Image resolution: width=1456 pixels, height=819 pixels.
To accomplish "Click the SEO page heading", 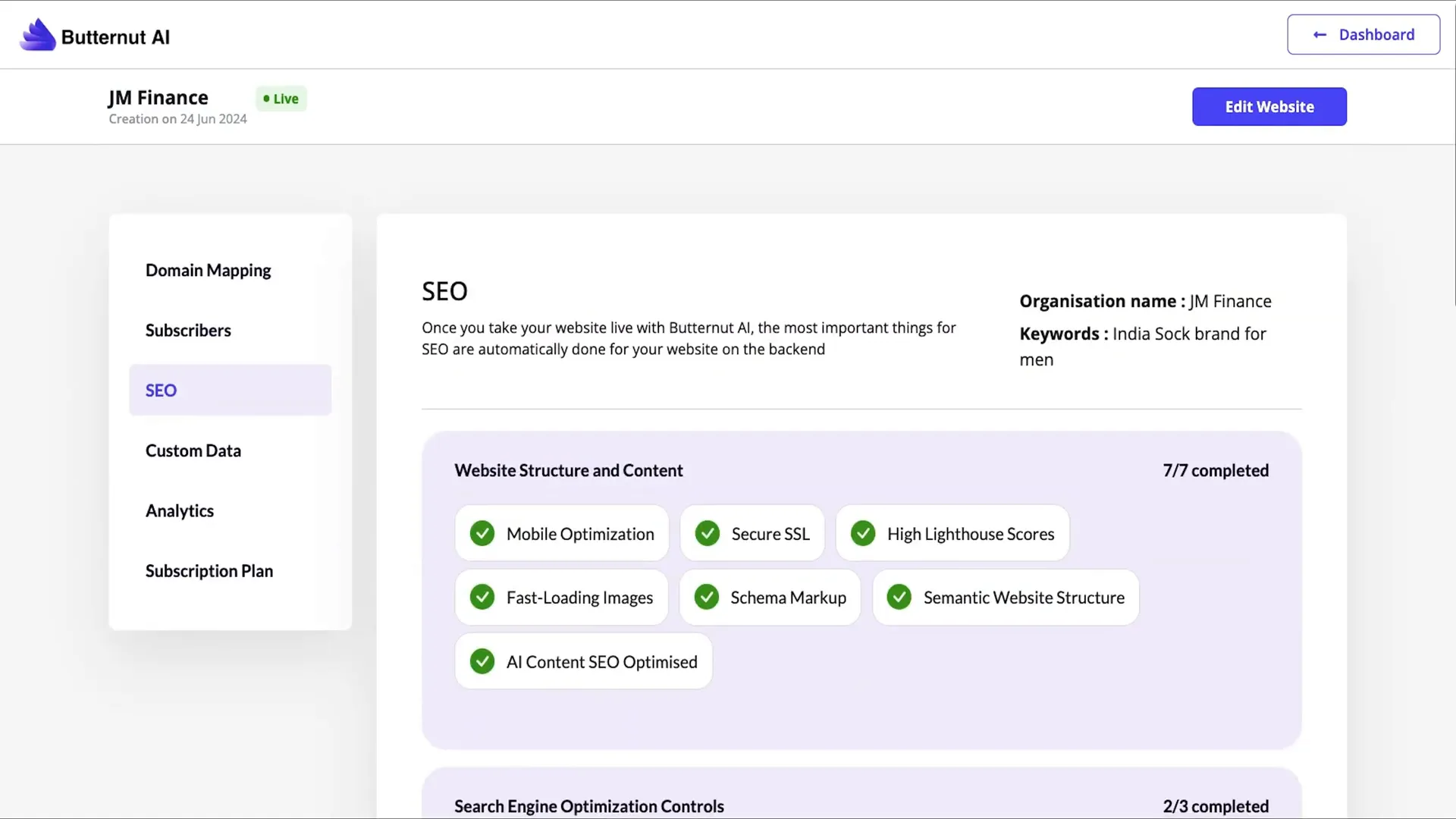I will point(444,291).
